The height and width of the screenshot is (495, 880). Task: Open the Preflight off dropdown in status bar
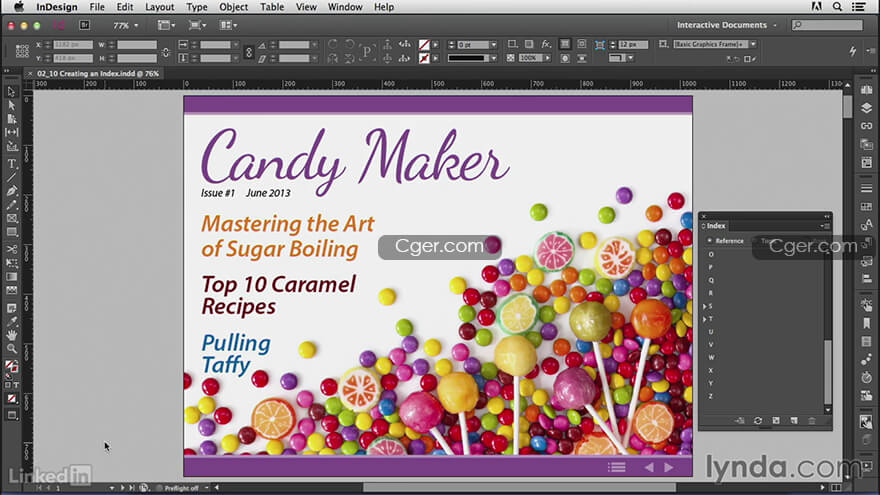pos(207,488)
